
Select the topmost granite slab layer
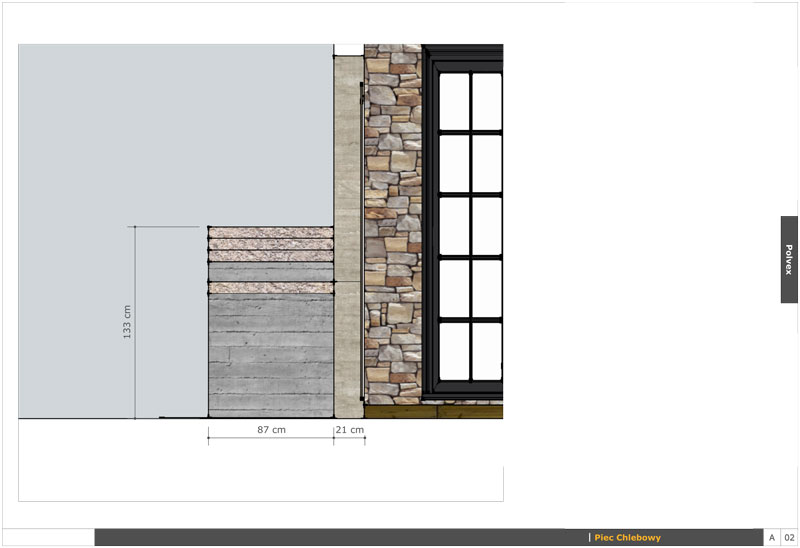[270, 233]
